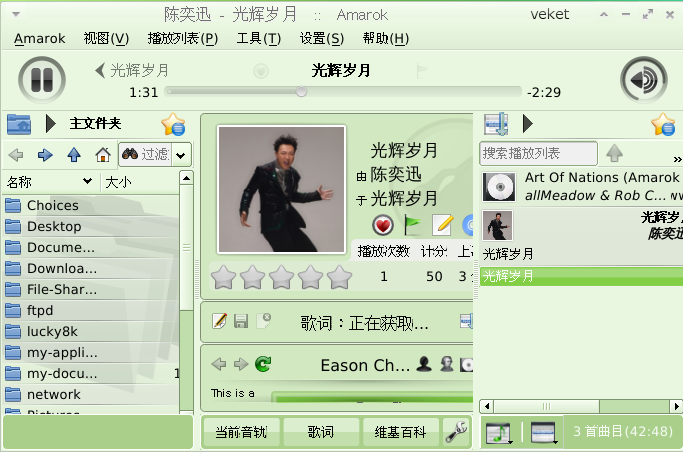Open the Amarok menu

tap(40, 38)
